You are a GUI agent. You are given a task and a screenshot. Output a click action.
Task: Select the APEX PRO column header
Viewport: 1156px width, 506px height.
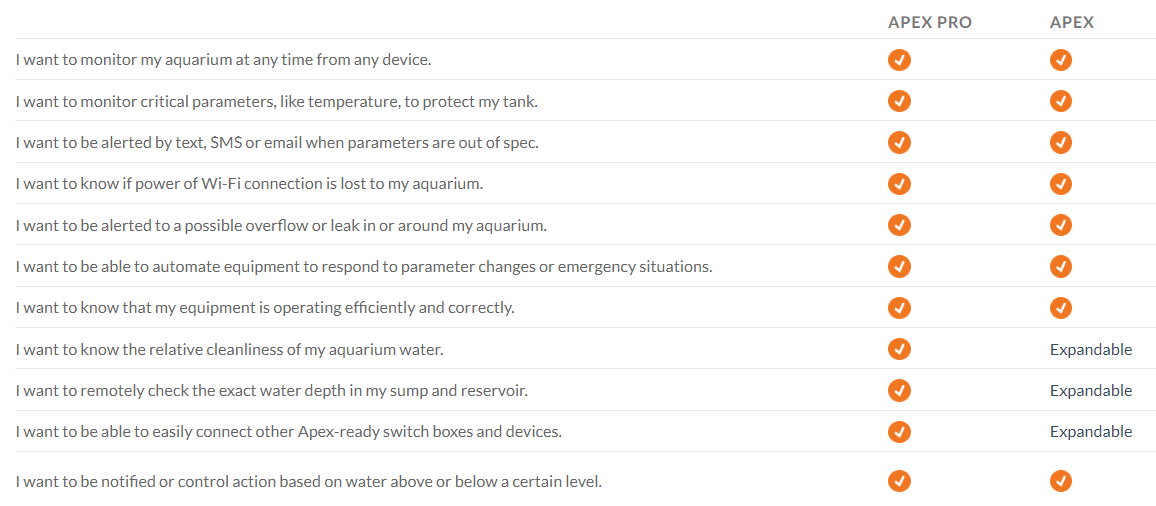tap(929, 22)
